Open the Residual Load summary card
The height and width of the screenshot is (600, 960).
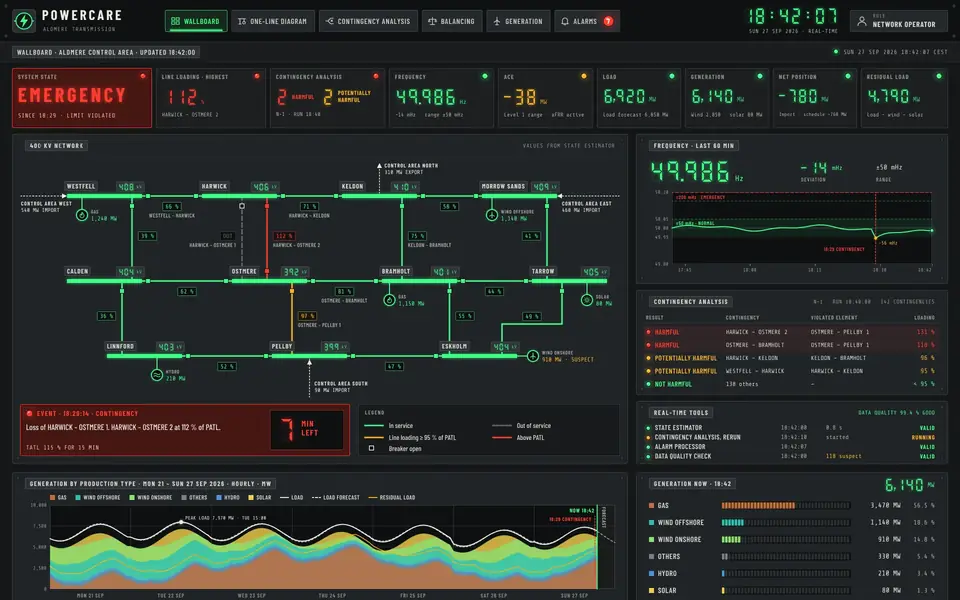point(903,98)
